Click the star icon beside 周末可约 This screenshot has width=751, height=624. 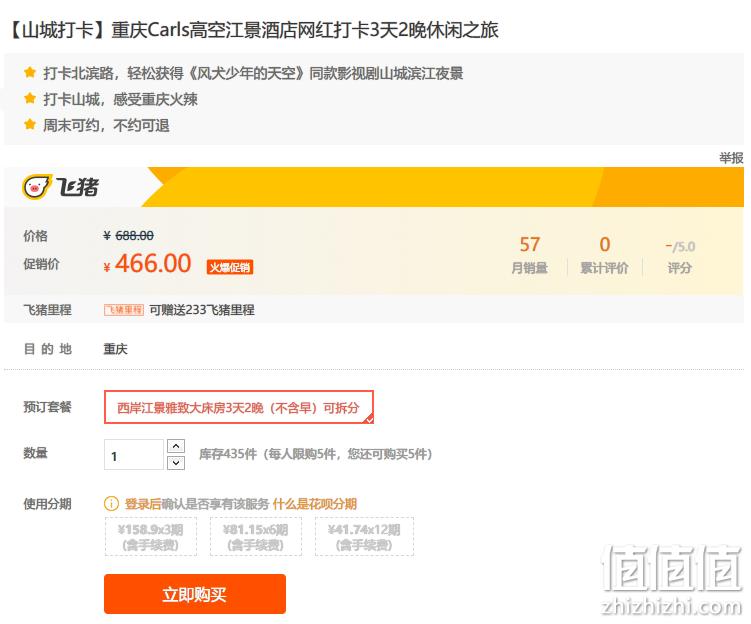coord(30,125)
